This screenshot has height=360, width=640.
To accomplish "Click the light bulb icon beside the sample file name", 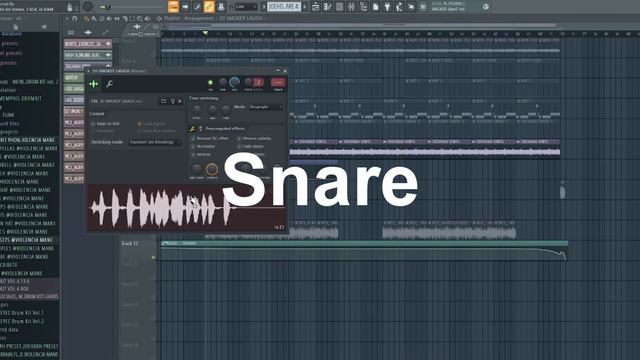I will coord(172,101).
